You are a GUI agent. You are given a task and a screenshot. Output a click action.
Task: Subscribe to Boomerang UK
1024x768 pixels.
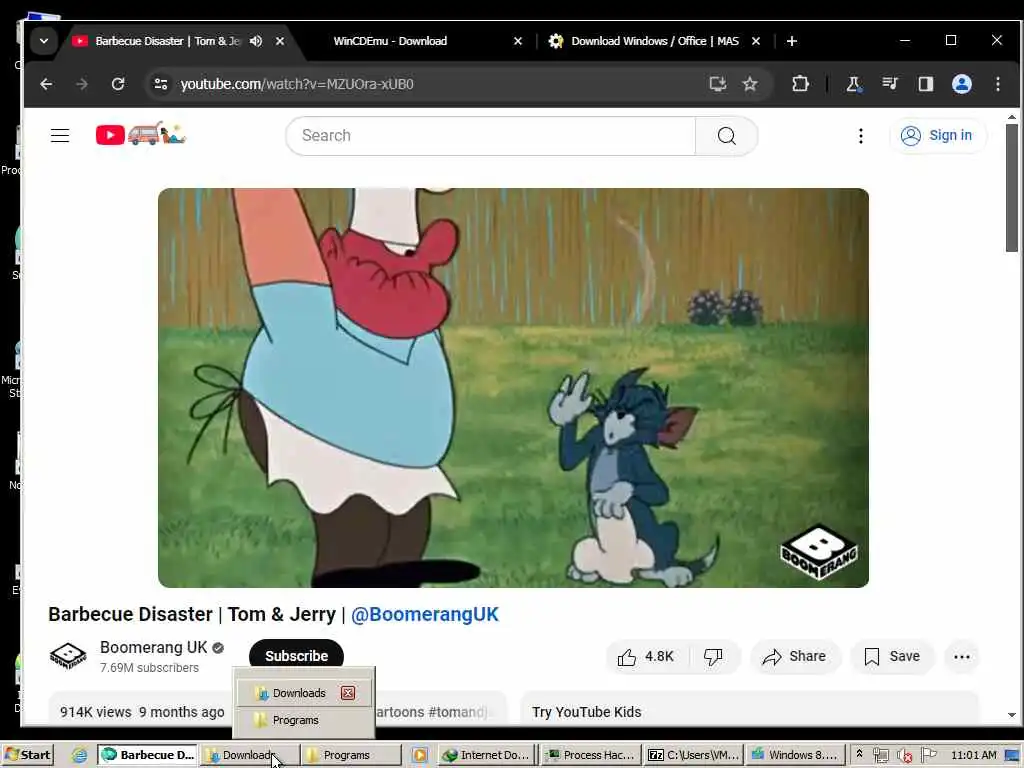coord(296,655)
